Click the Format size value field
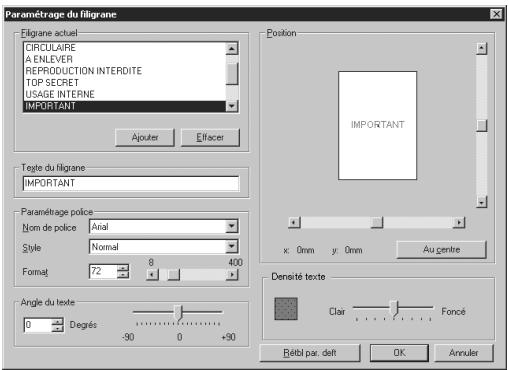The width and height of the screenshot is (509, 370). point(103,271)
